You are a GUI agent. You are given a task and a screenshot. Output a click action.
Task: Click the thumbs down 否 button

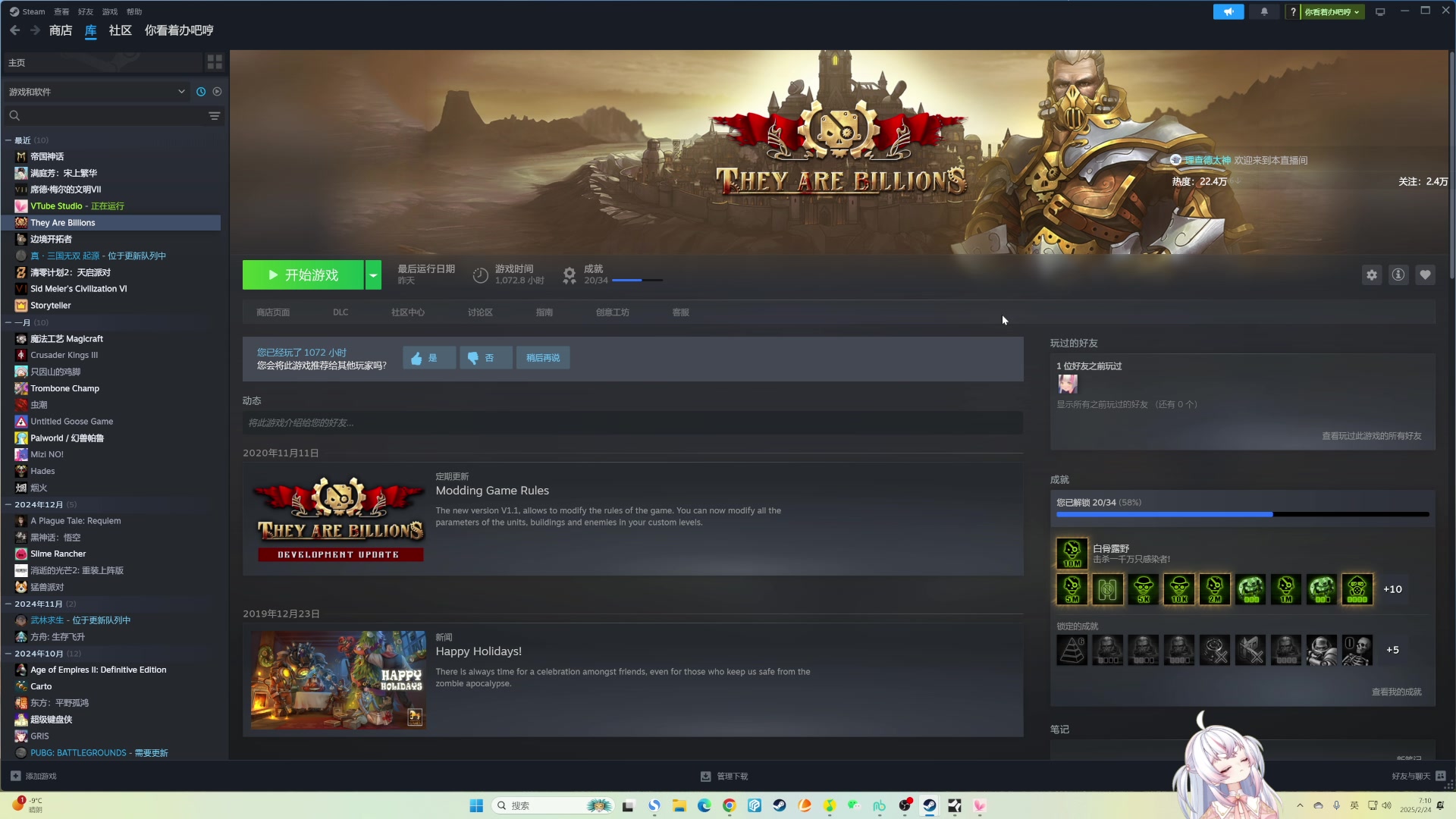[486, 358]
